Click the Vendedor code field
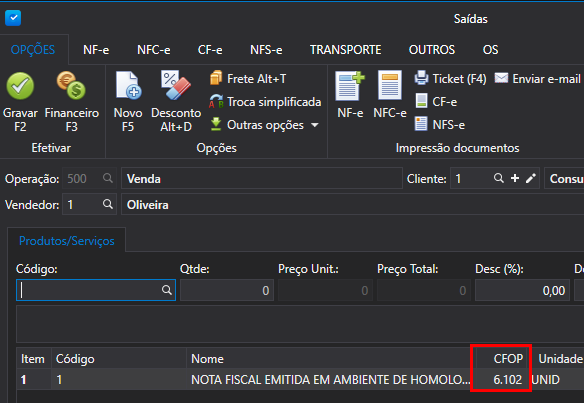584x403 pixels. pyautogui.click(x=89, y=204)
